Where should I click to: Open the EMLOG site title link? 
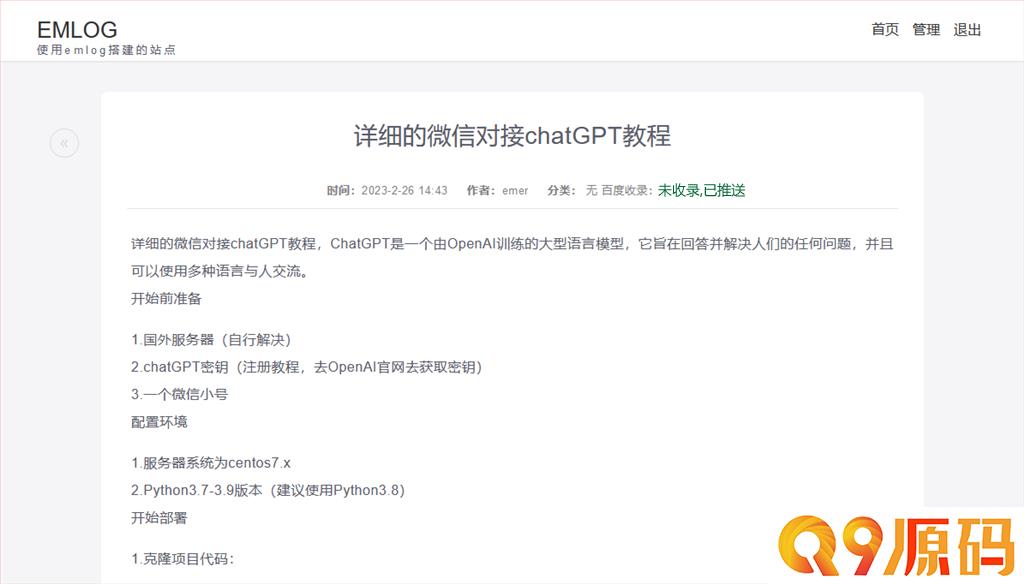click(77, 29)
